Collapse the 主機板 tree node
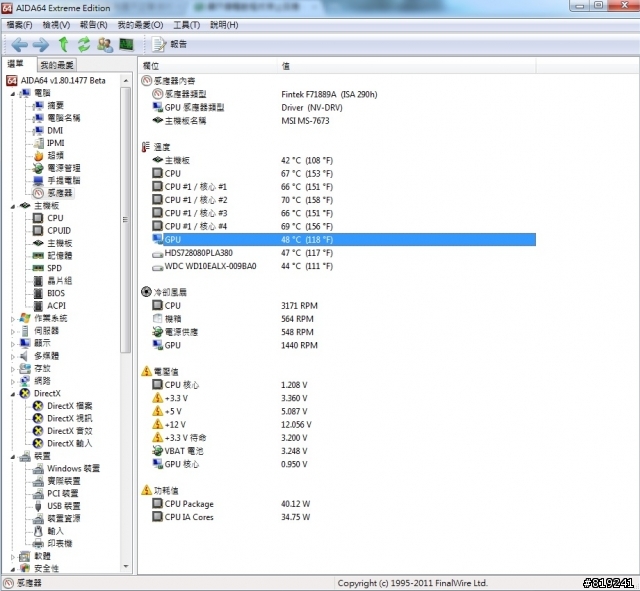This screenshot has height=591, width=640. pyautogui.click(x=13, y=207)
